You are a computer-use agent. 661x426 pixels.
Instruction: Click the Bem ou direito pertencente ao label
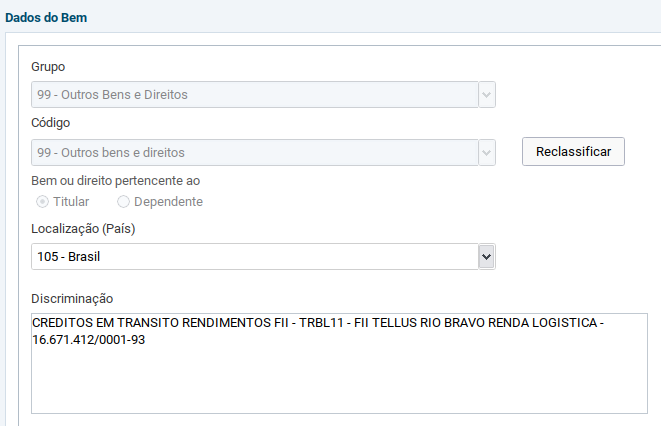click(116, 181)
